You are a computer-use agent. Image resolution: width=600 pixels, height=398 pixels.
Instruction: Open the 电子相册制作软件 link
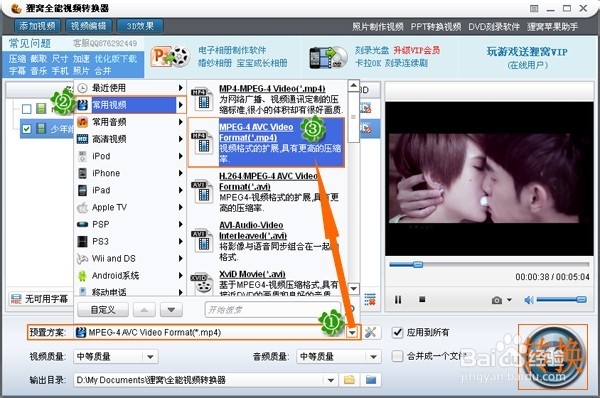point(232,50)
